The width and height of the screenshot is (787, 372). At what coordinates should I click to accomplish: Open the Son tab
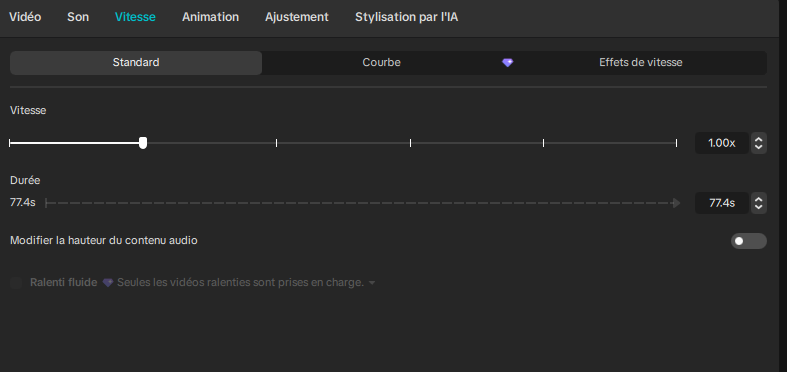[78, 17]
